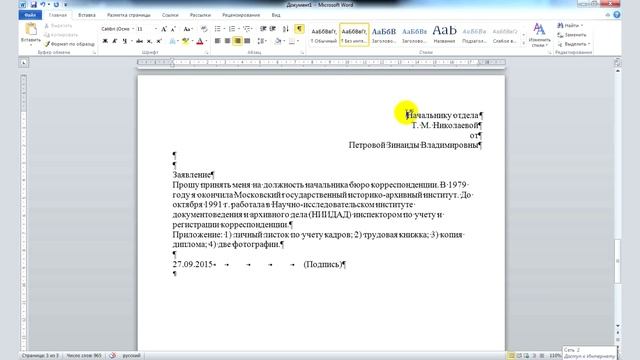The image size is (640, 360).
Task: Open the line spacing dropdown
Action: click(262, 41)
